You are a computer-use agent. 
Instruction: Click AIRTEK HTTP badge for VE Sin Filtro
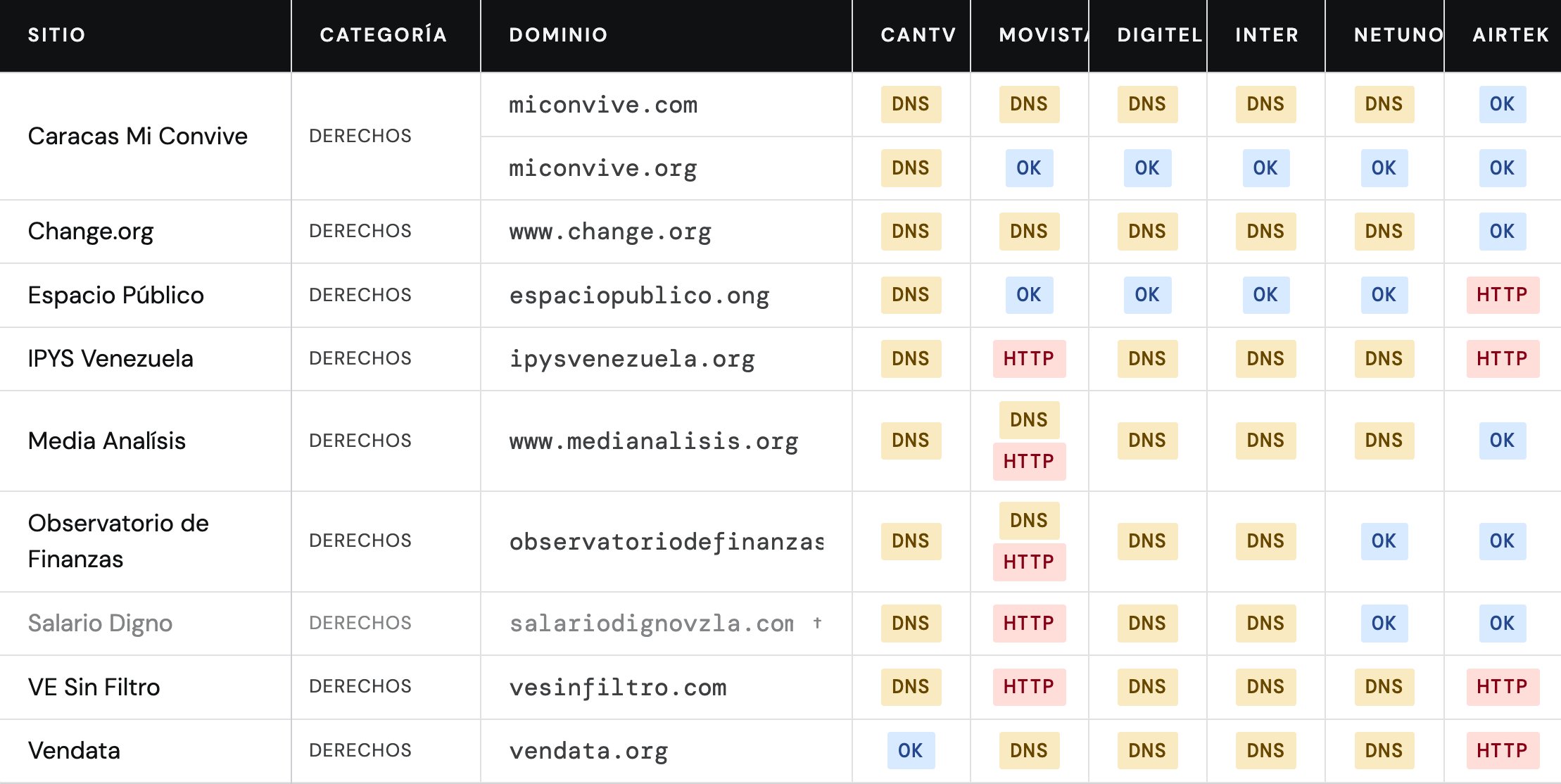pyautogui.click(x=1503, y=687)
